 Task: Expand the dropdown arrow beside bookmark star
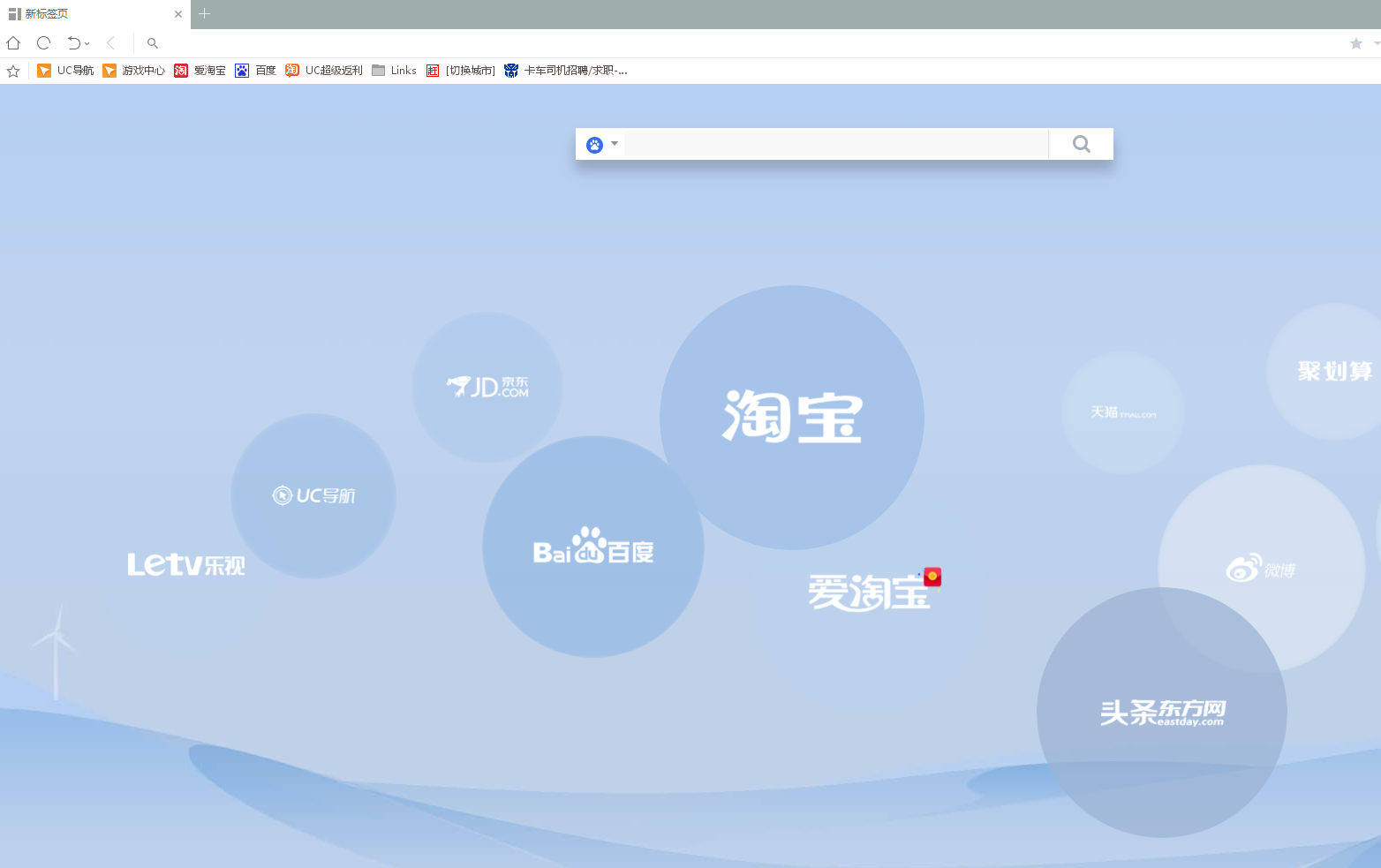tap(1376, 43)
